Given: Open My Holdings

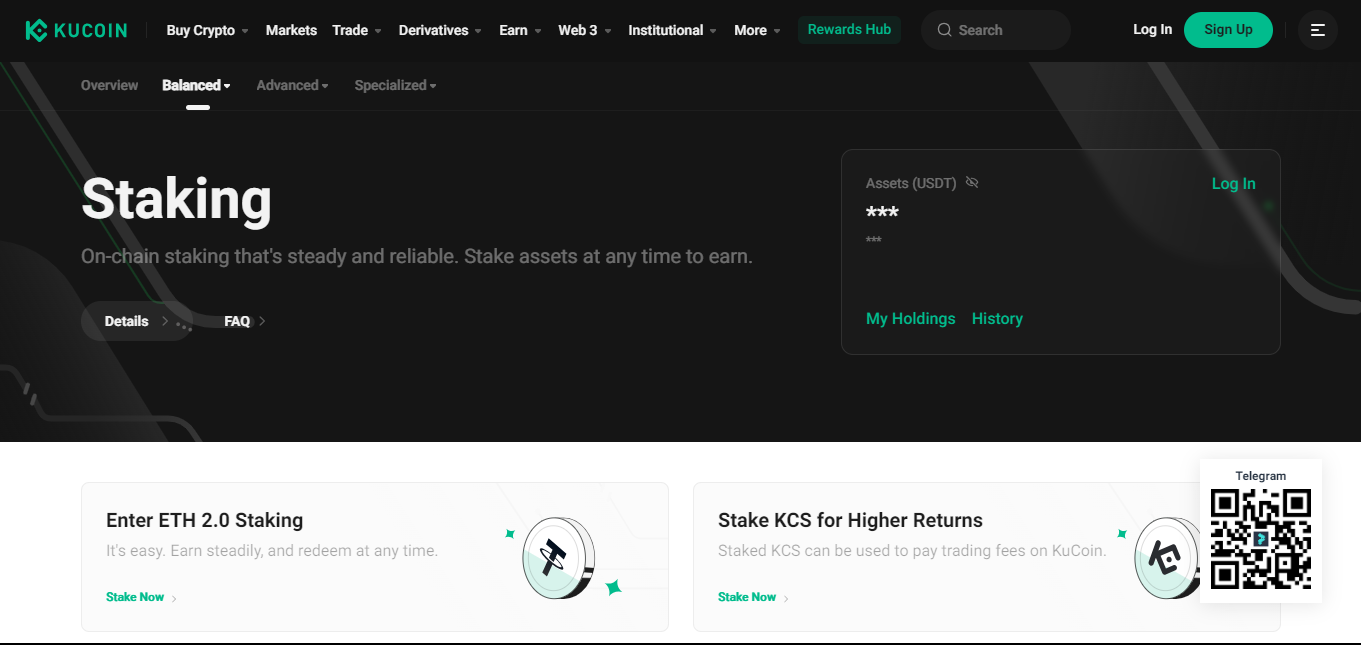Looking at the screenshot, I should coord(911,319).
